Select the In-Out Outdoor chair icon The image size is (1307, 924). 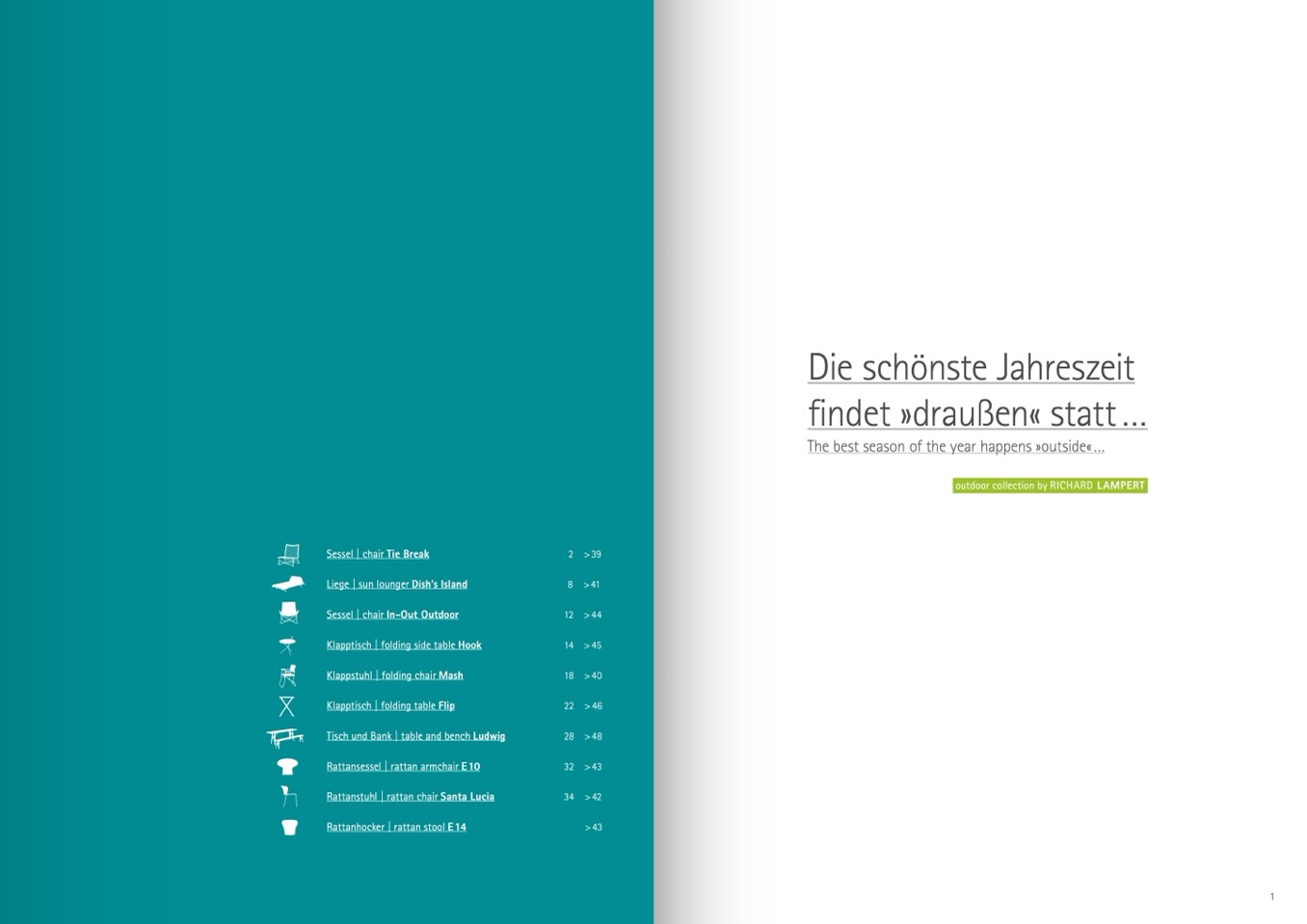[x=288, y=614]
